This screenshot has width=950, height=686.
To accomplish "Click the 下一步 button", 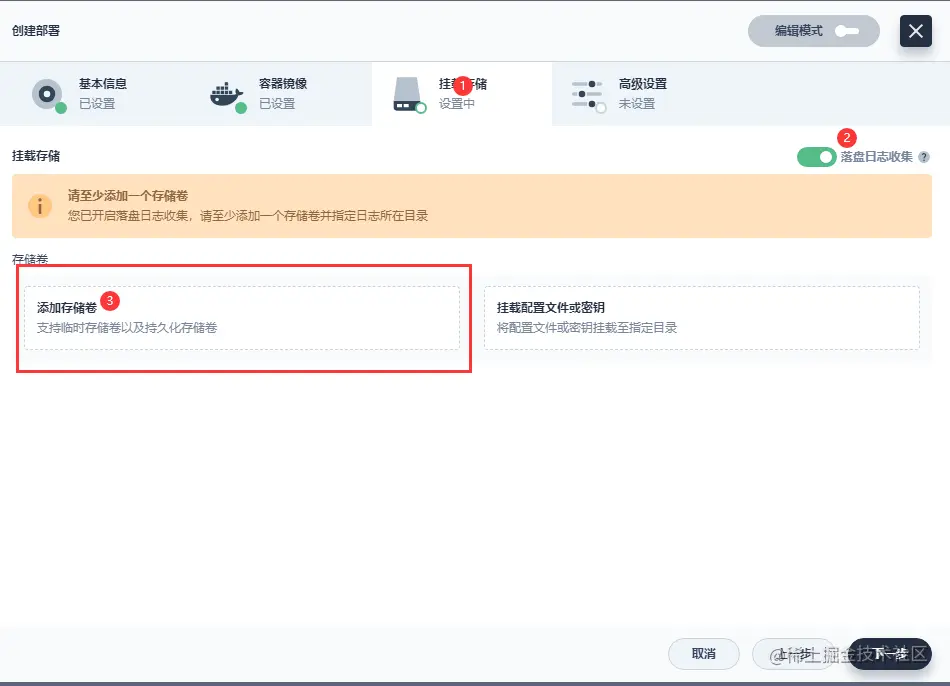I will pyautogui.click(x=889, y=654).
